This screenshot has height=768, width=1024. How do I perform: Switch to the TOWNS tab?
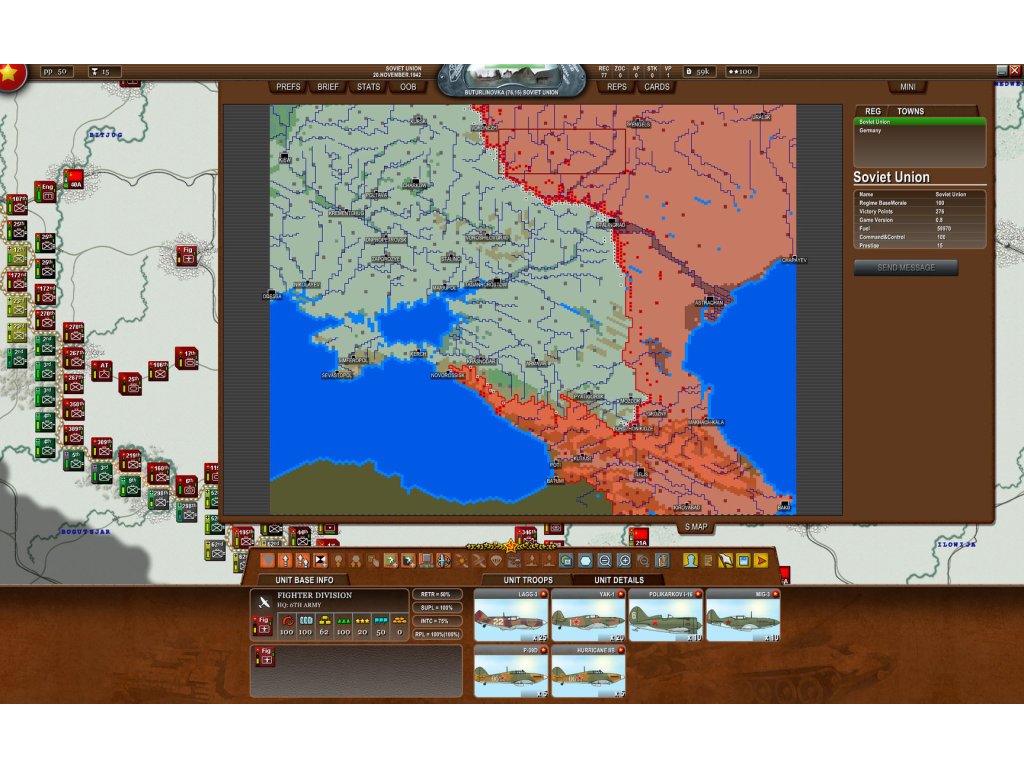click(x=910, y=112)
